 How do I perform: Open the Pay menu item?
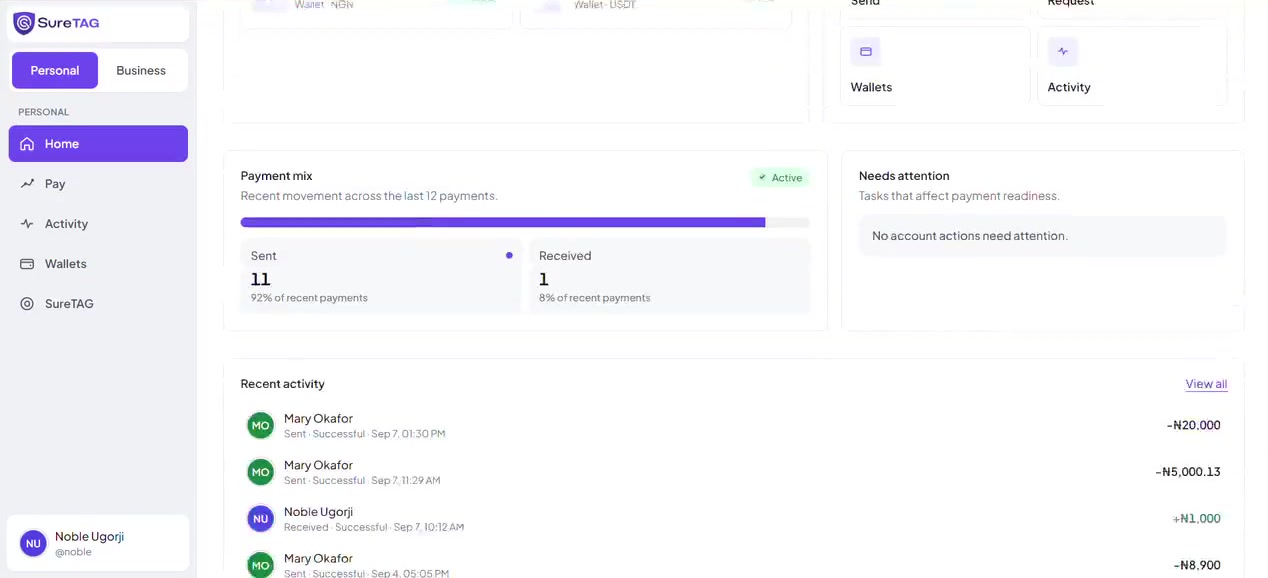click(98, 184)
